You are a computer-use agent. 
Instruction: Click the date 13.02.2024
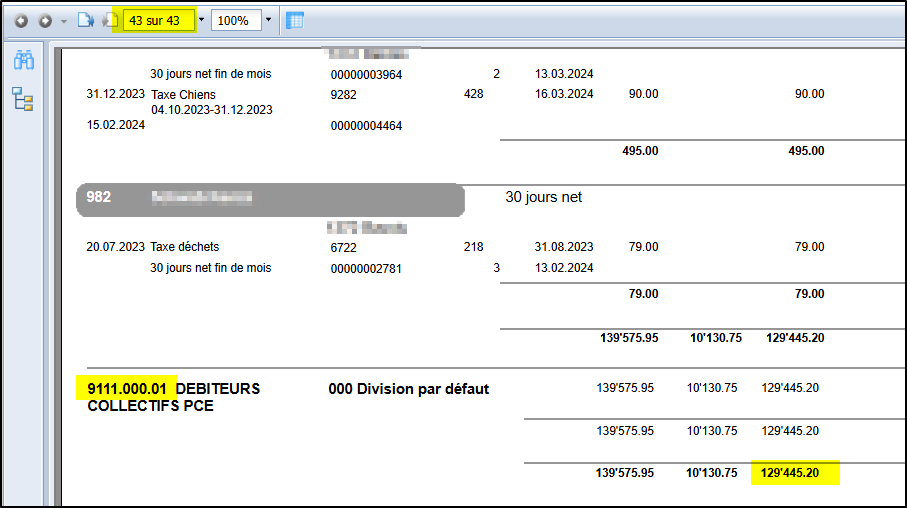(x=564, y=268)
